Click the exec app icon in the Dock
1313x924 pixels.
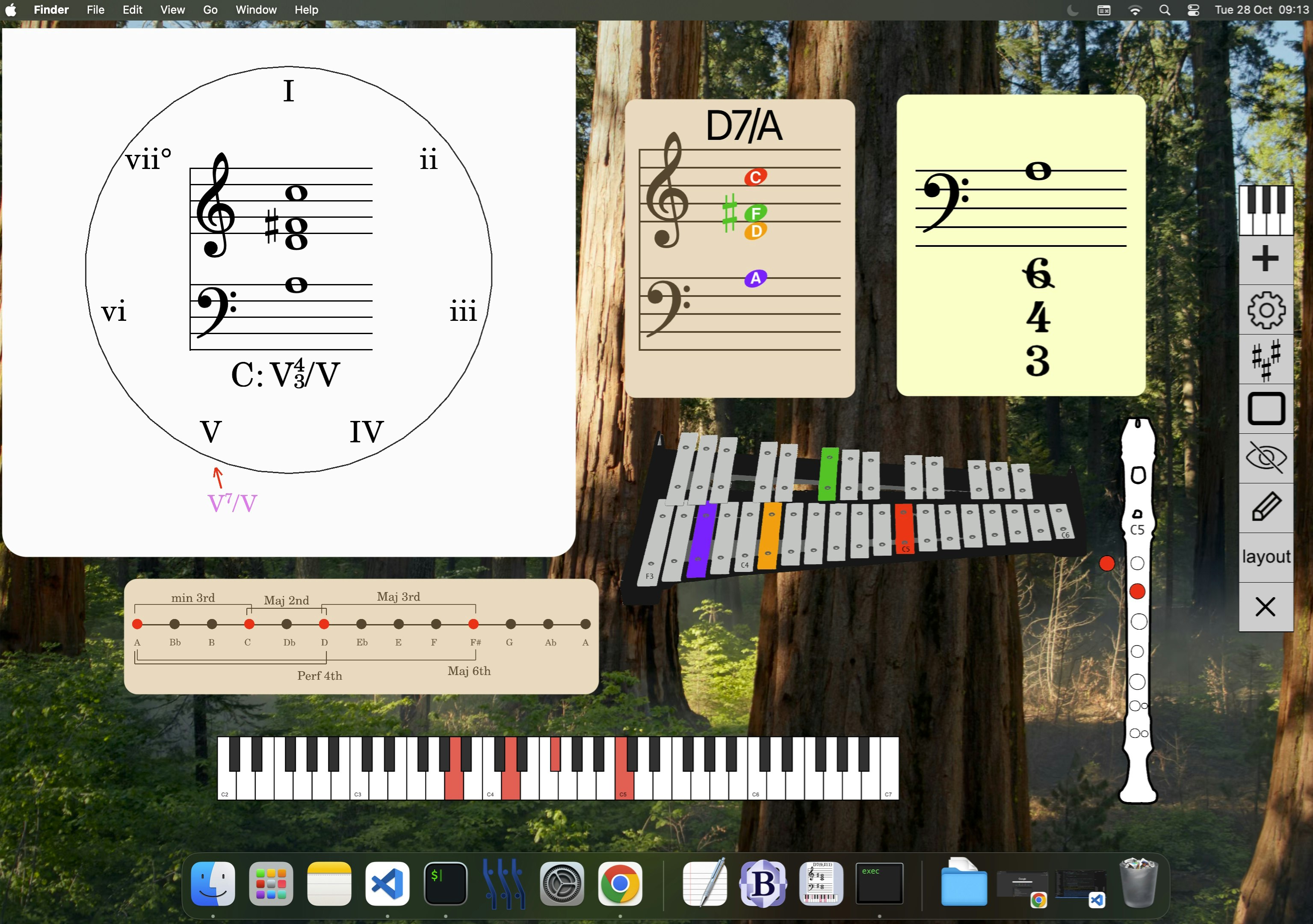click(879, 884)
